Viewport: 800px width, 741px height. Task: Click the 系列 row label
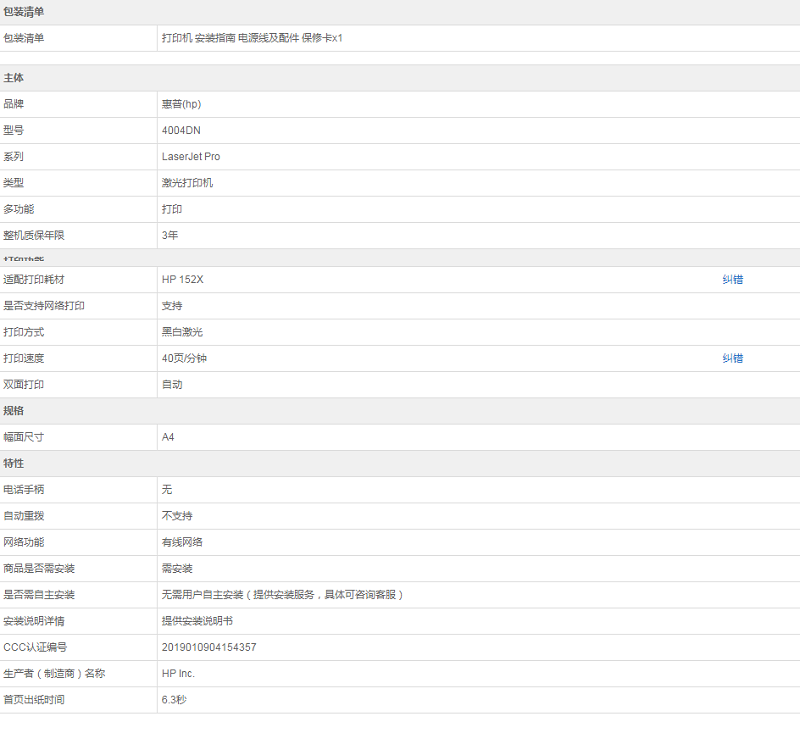tap(13, 157)
